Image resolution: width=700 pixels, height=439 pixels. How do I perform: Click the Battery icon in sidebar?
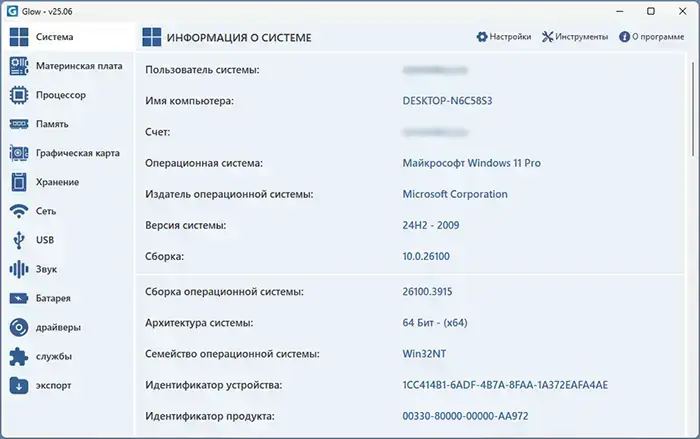click(x=18, y=298)
